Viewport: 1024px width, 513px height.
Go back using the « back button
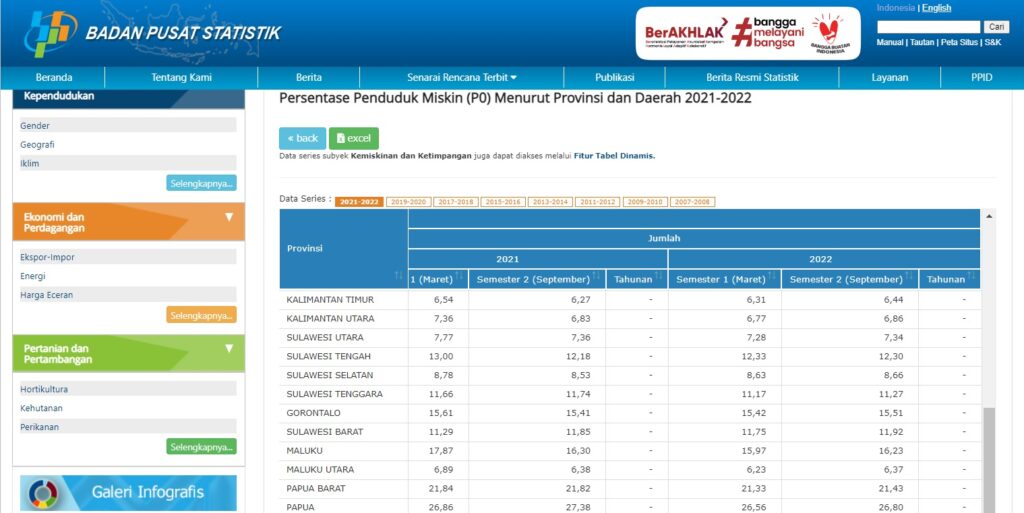pyautogui.click(x=302, y=138)
